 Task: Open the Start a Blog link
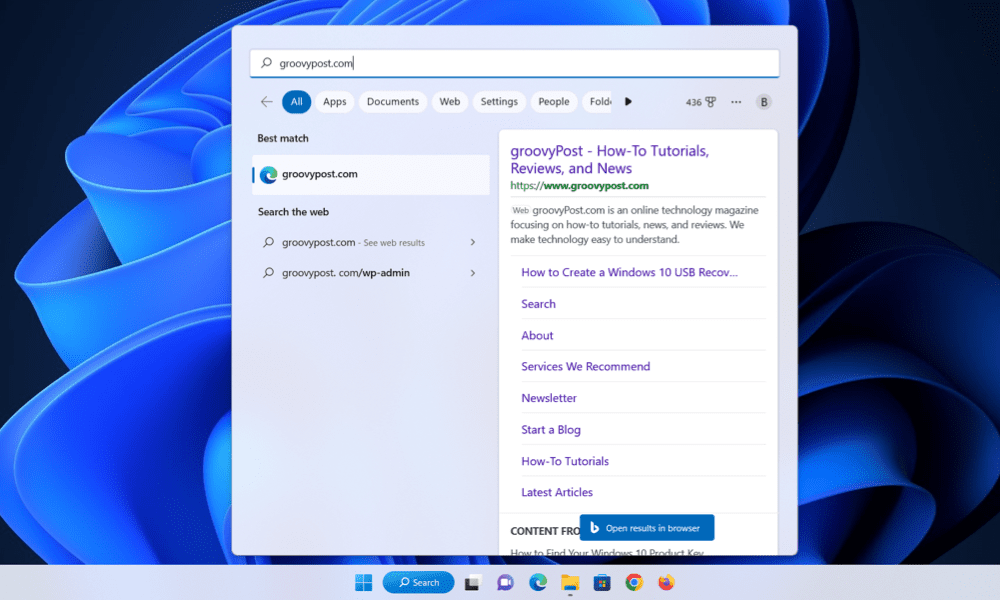point(551,430)
